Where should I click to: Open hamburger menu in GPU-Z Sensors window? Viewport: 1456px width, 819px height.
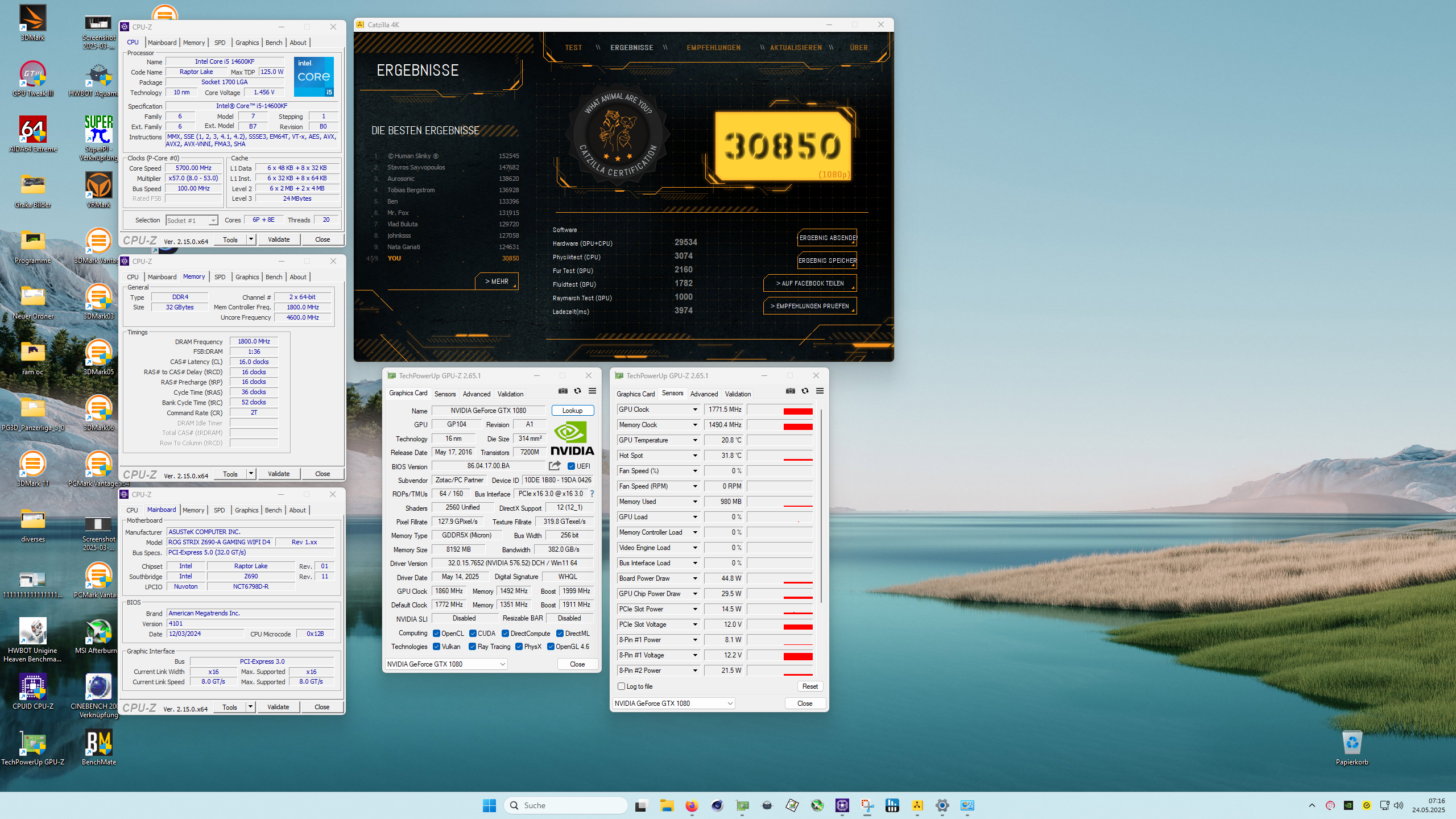(820, 391)
